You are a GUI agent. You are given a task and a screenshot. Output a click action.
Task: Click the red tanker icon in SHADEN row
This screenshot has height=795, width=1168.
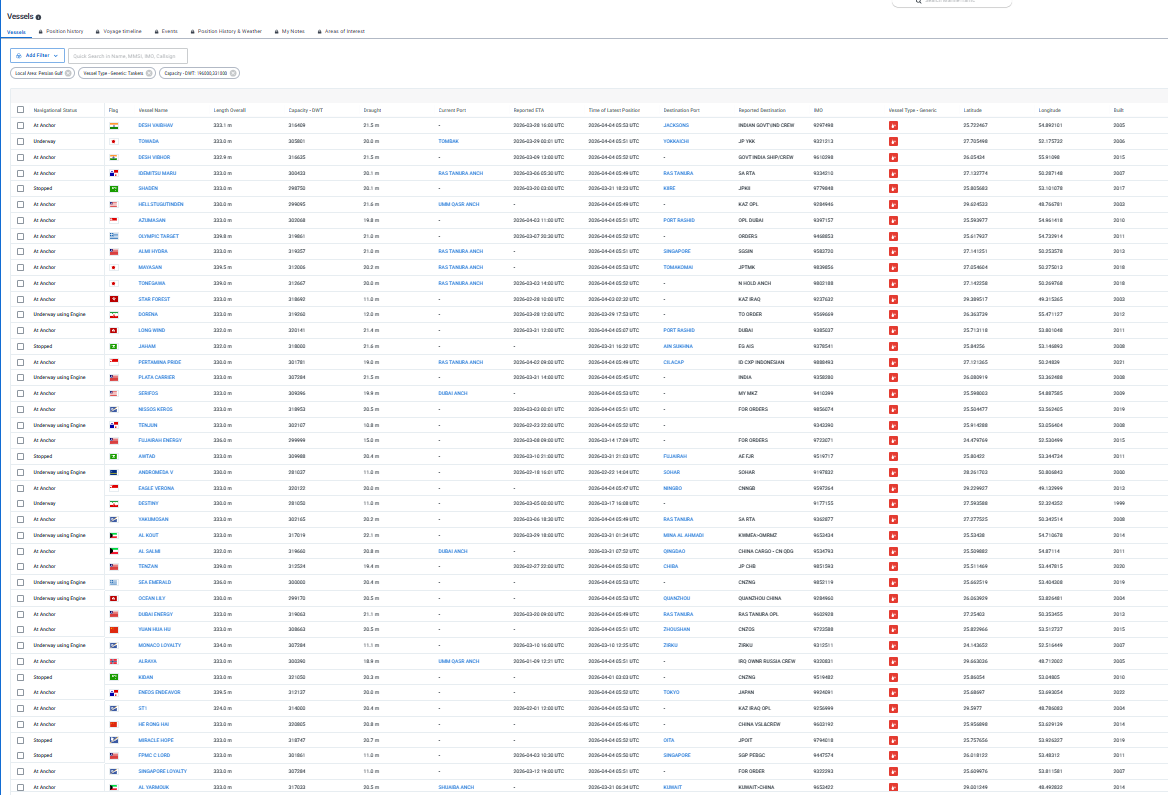(x=893, y=188)
